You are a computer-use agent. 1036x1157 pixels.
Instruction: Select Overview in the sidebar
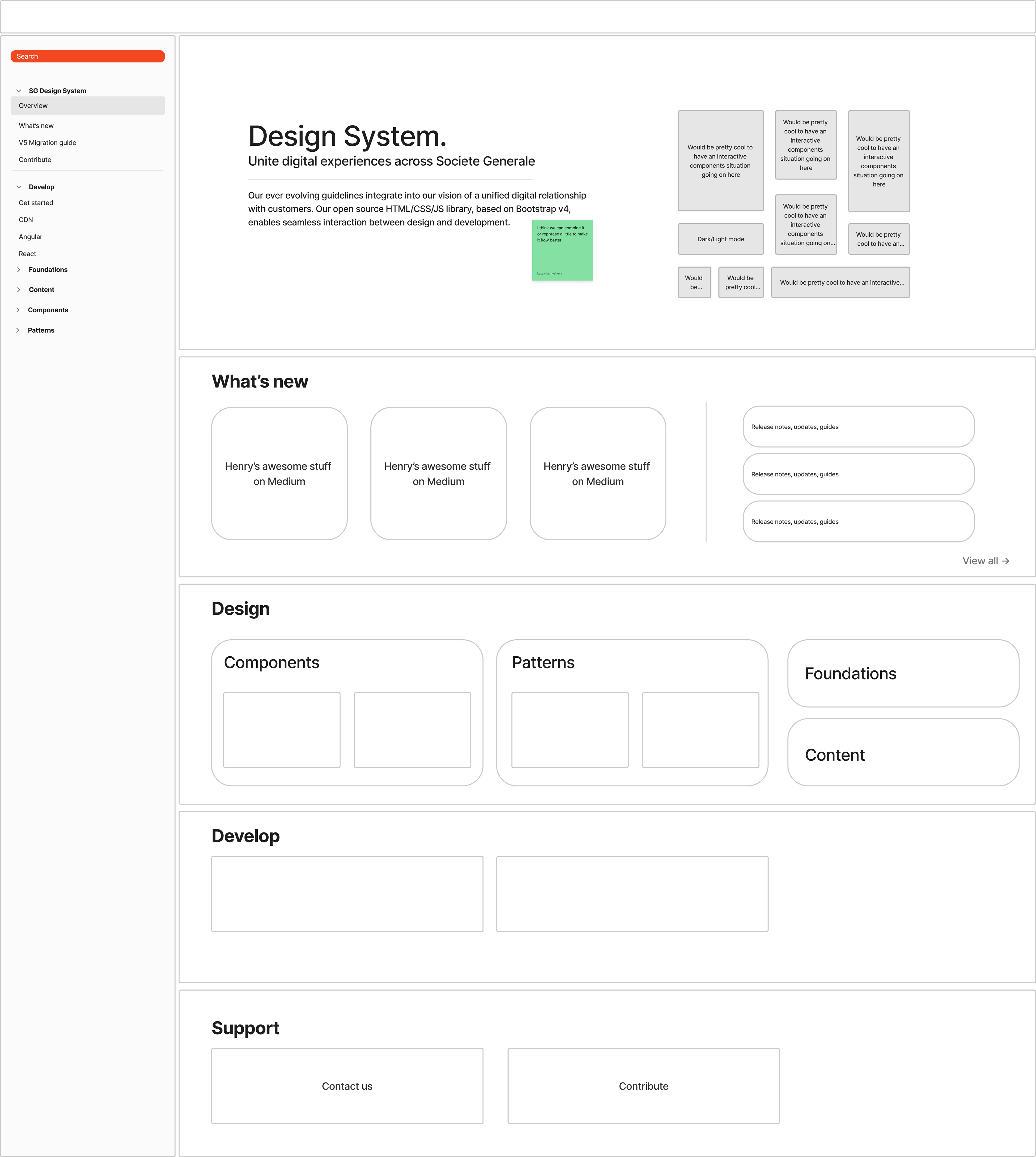[88, 105]
